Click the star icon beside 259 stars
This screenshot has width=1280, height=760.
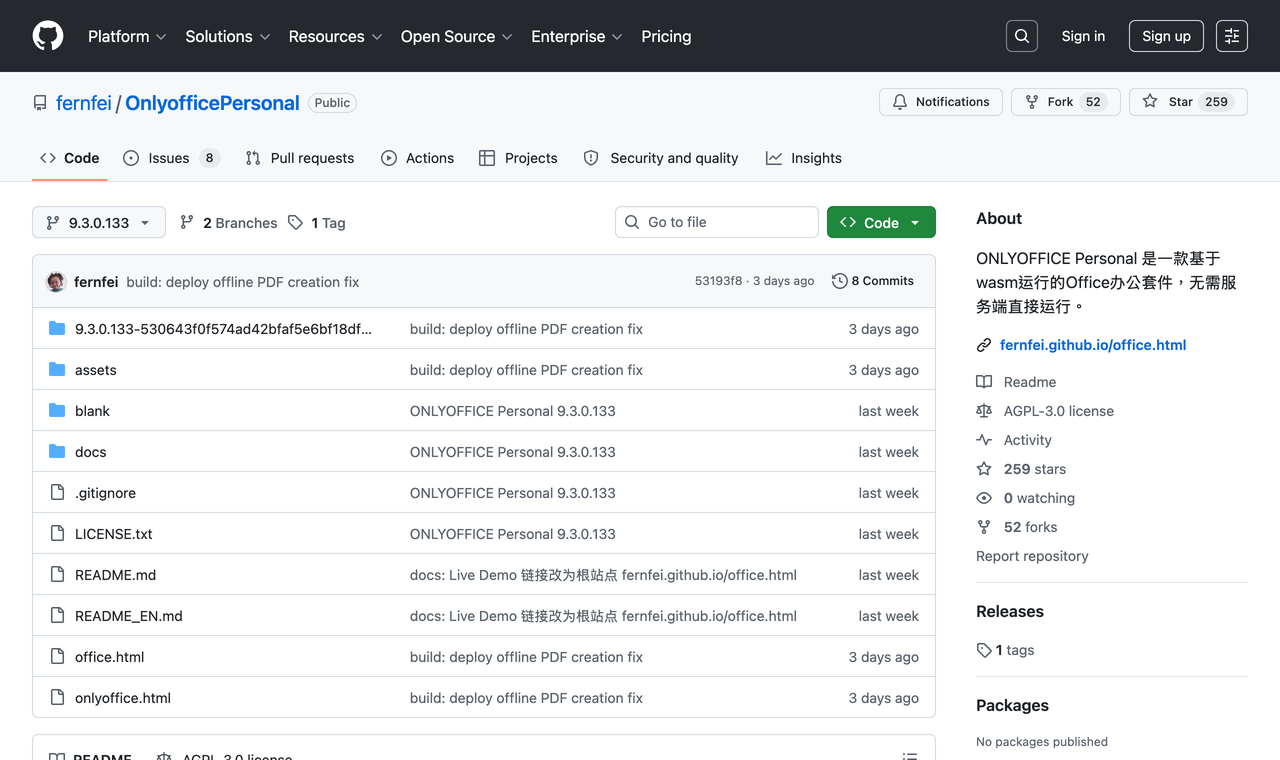pyautogui.click(x=984, y=469)
